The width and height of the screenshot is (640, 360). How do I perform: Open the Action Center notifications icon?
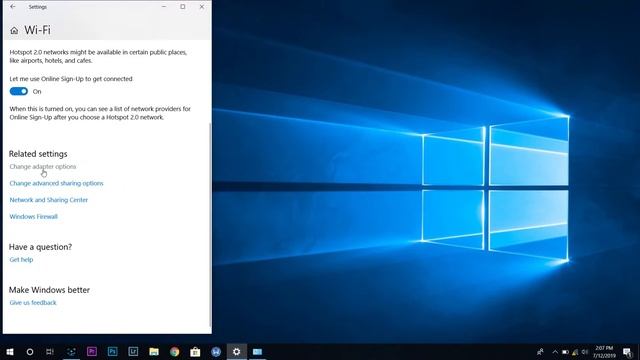pos(627,352)
